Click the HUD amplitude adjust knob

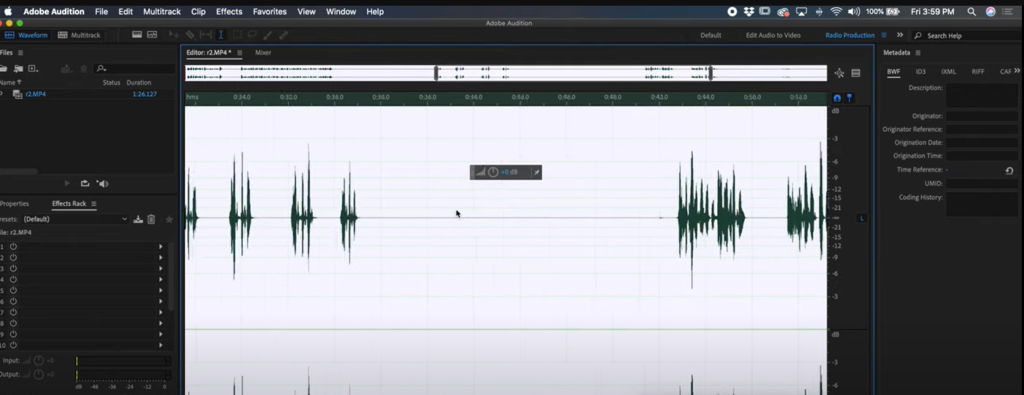click(x=493, y=172)
